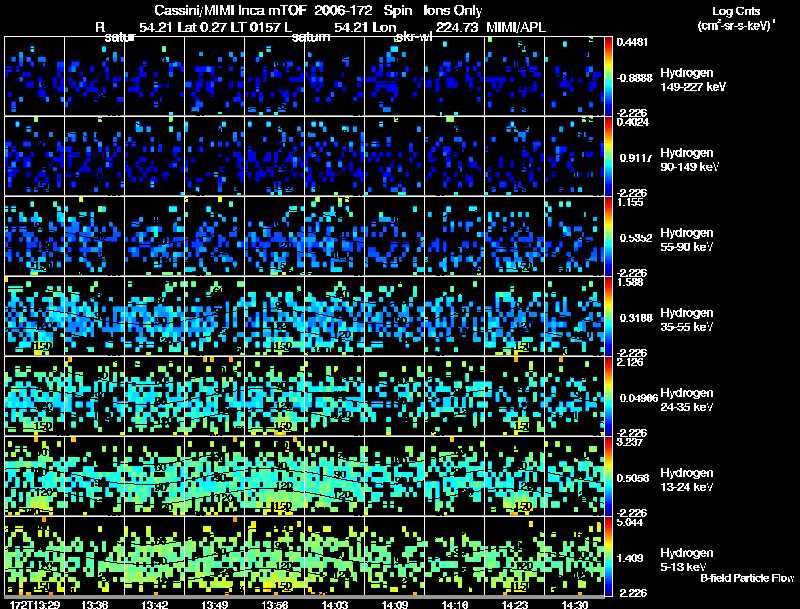
Task: Click the 'Cassini/MIMI Inca mTOF' title text
Action: [x=231, y=10]
